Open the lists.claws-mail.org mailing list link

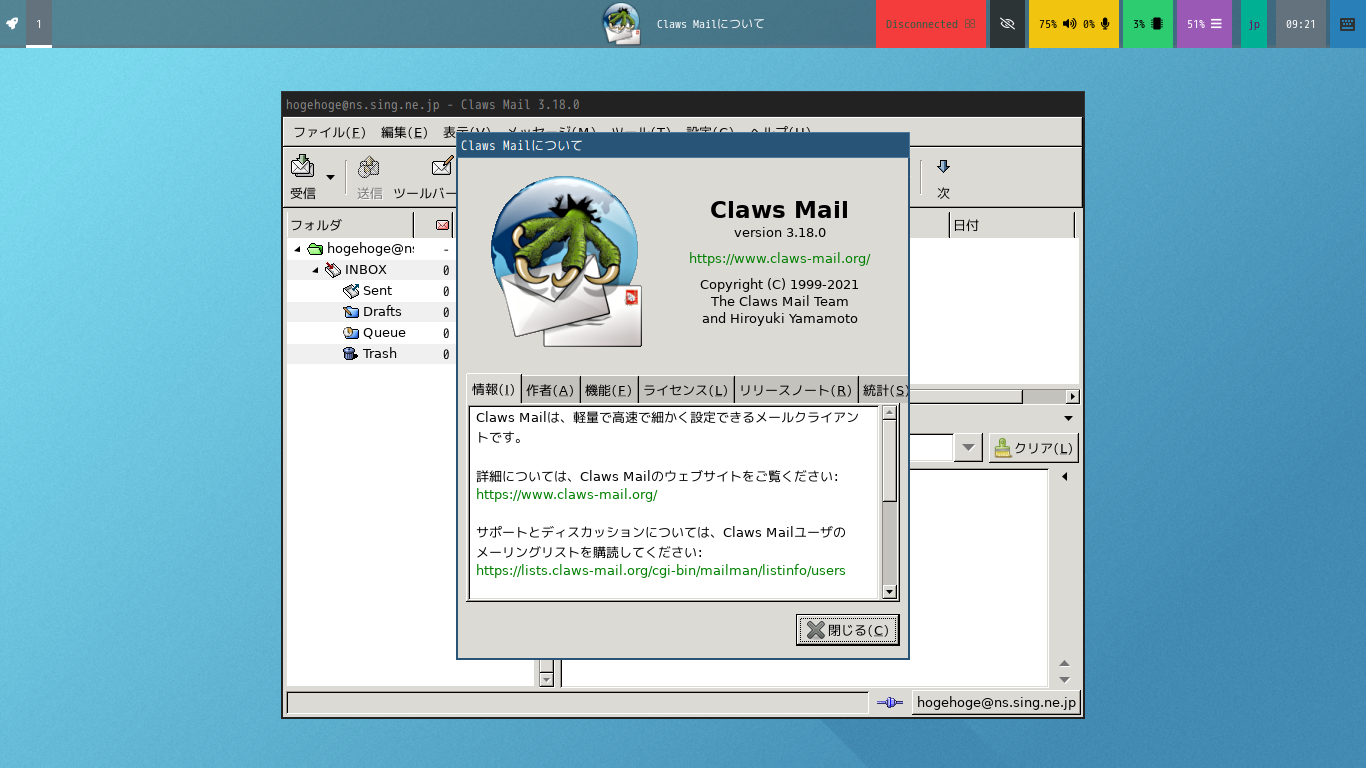660,570
